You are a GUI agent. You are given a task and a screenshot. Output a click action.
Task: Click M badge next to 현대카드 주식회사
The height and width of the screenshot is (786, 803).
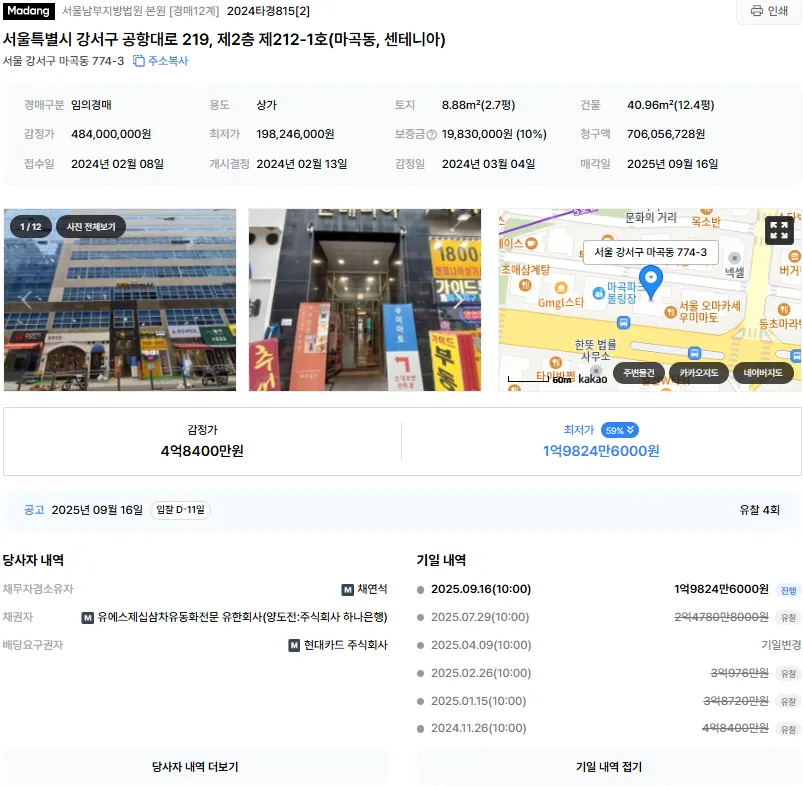coord(294,646)
